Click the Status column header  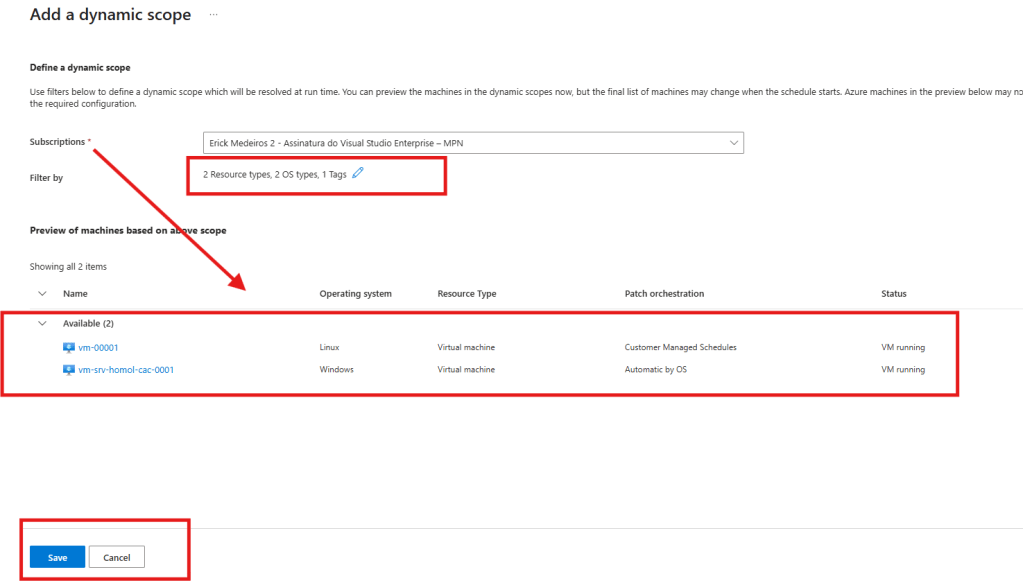[x=893, y=294]
